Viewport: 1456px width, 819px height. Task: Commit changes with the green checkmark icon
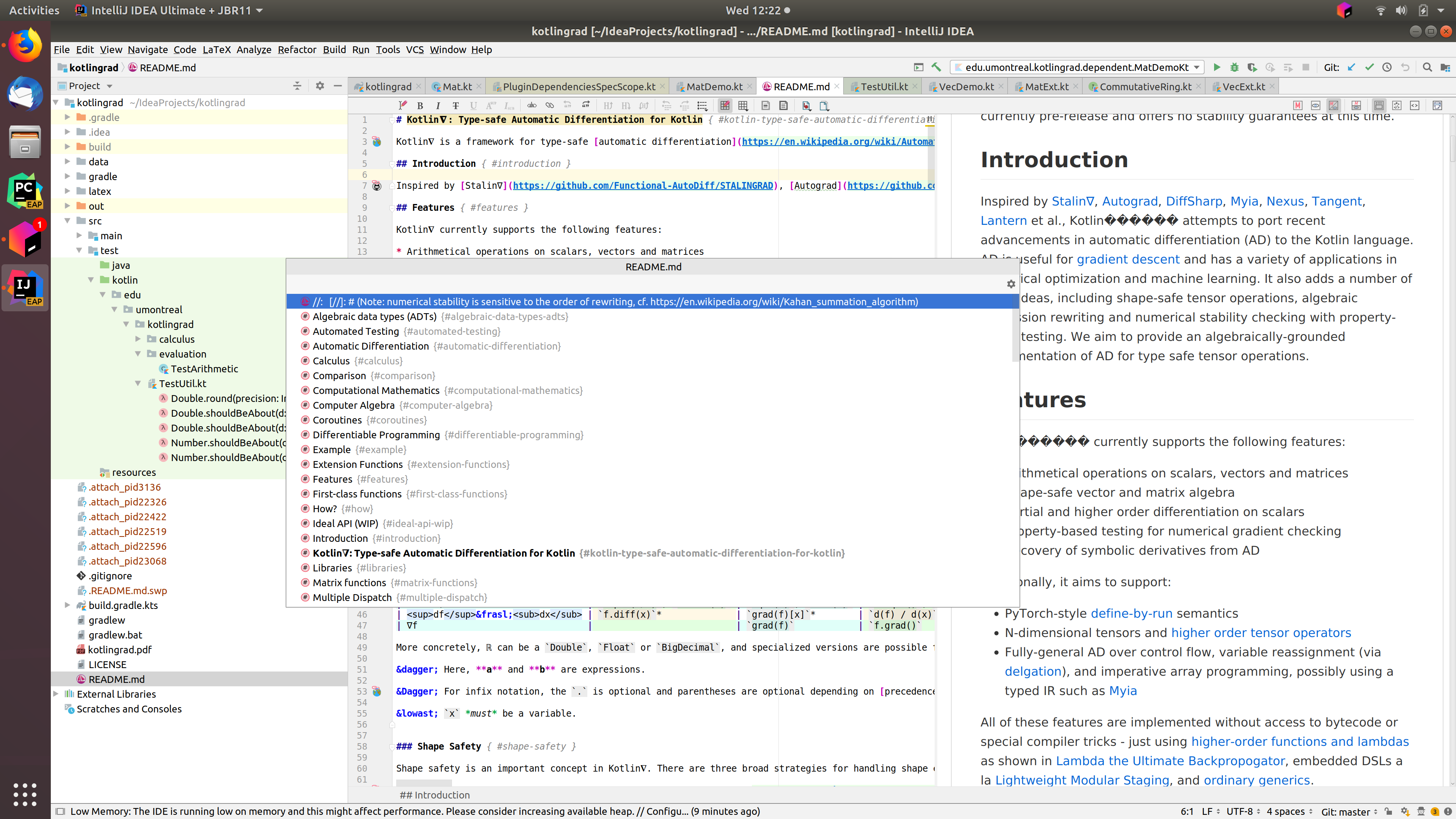click(x=1369, y=67)
